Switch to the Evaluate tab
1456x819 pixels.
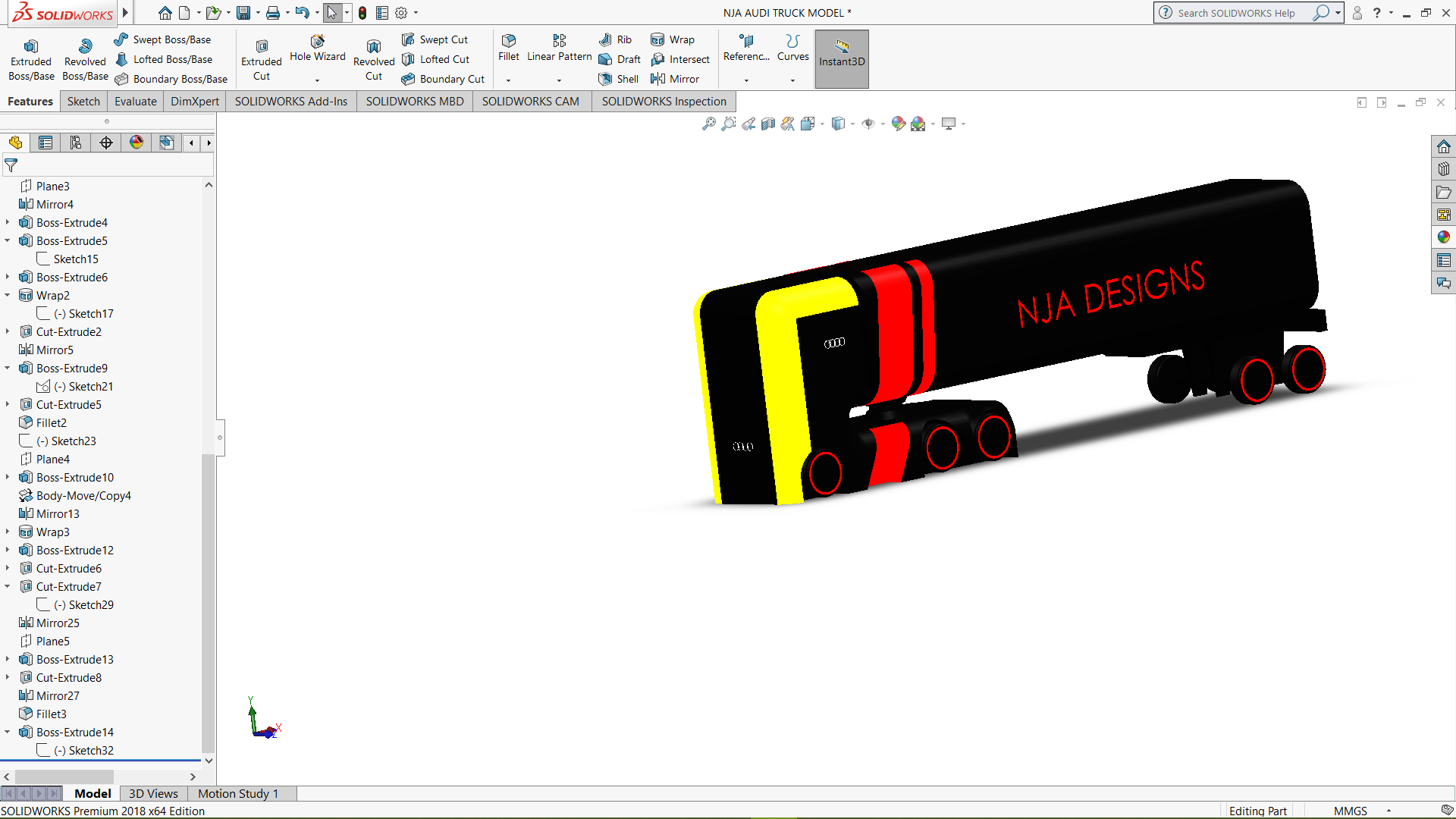136,102
